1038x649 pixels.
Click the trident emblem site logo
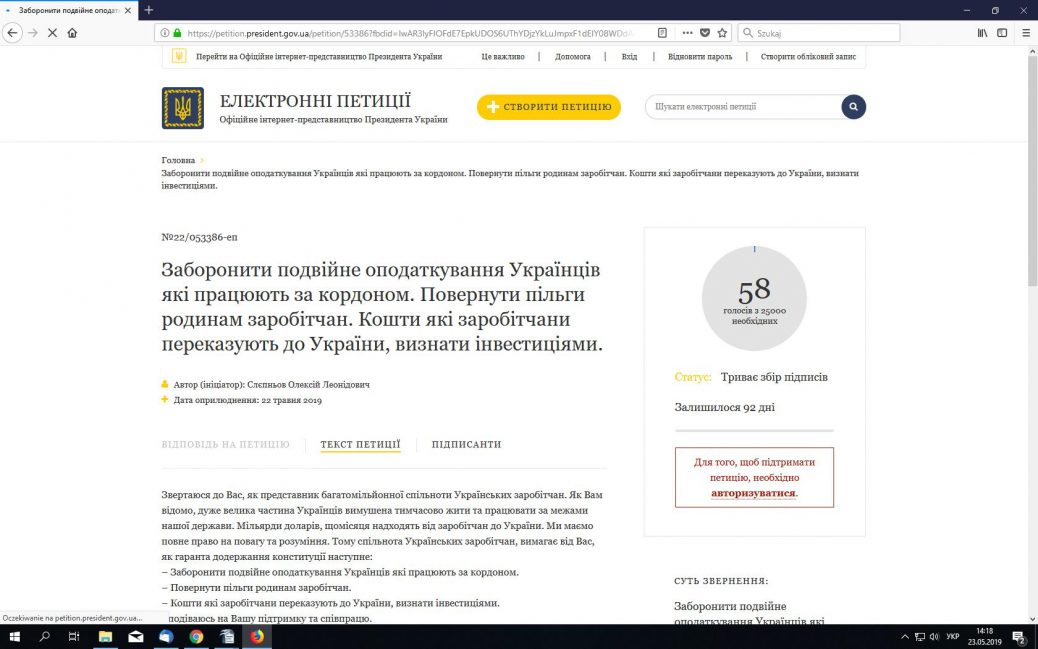point(182,108)
